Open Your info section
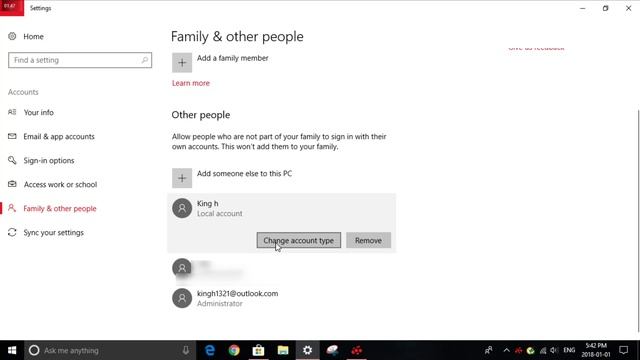 coord(38,112)
